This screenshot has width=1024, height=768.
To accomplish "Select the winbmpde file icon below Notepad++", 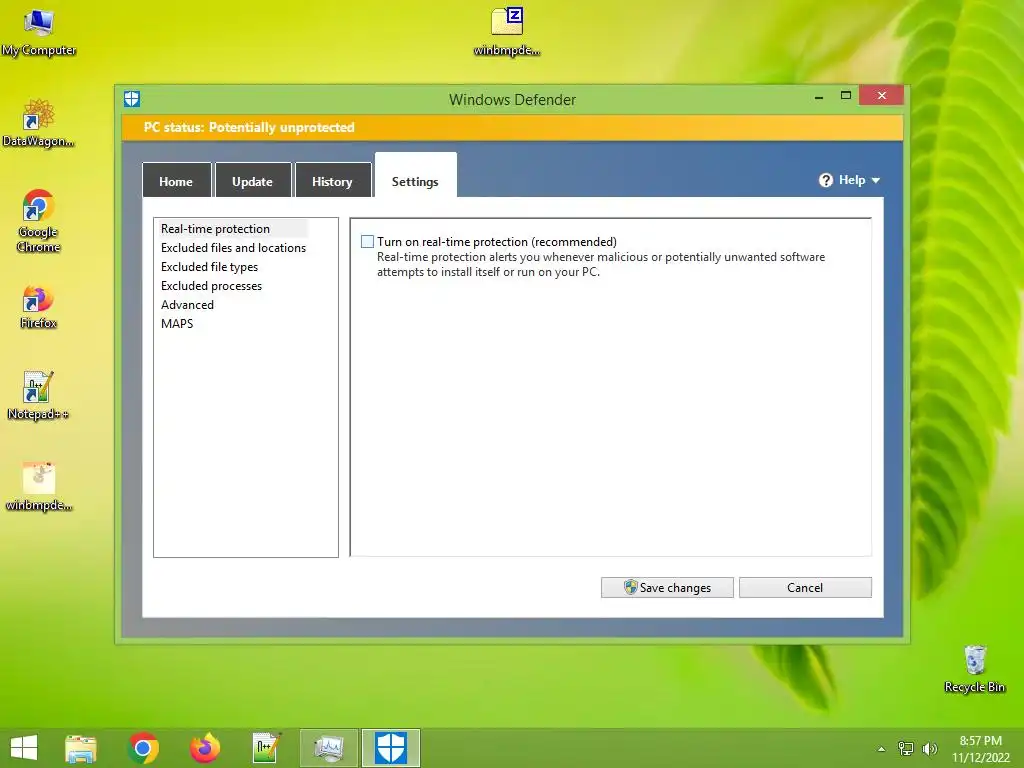I will 39,487.
